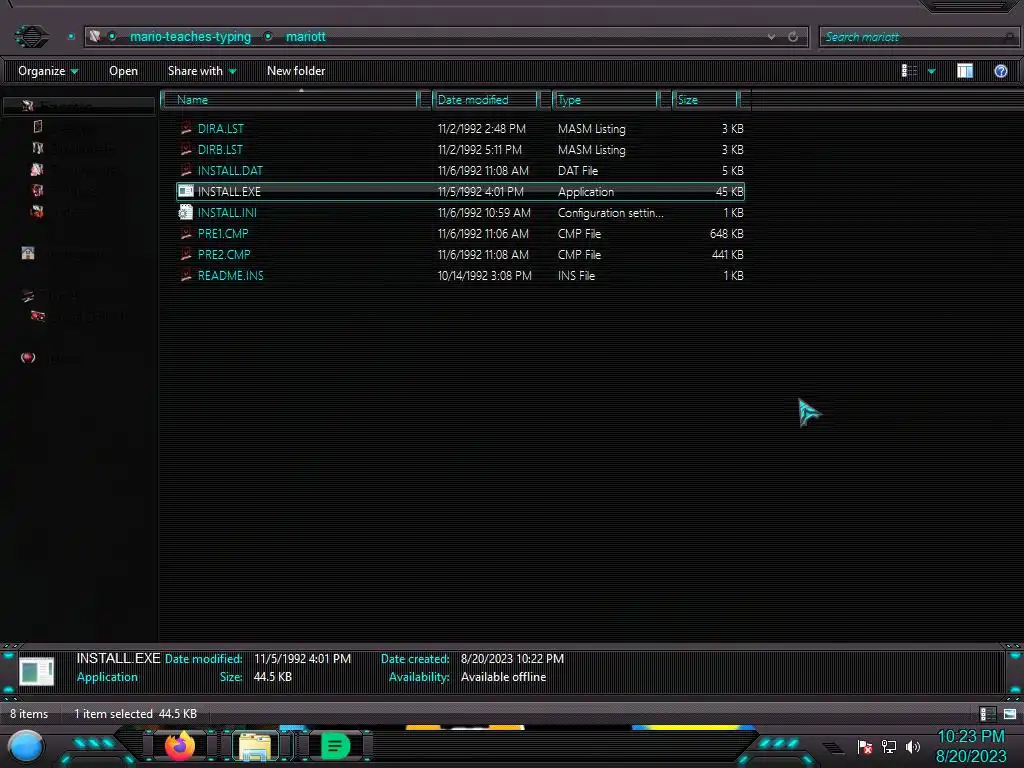Screen dimensions: 1024x768
Task: Select the file name INSTALL.INI
Action: (227, 212)
